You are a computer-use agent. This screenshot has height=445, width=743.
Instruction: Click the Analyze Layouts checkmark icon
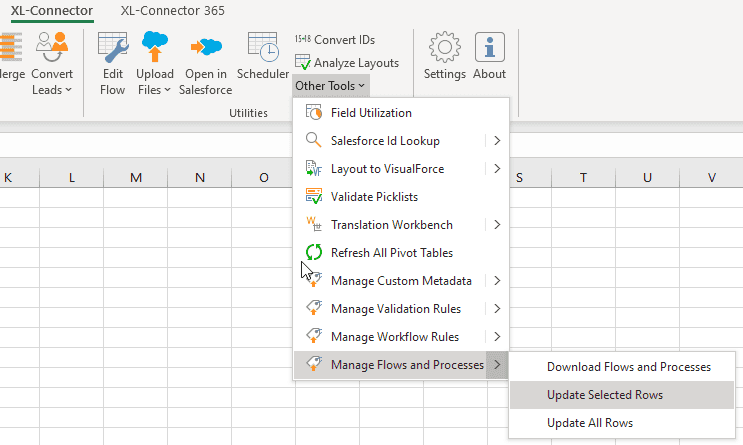click(303, 62)
